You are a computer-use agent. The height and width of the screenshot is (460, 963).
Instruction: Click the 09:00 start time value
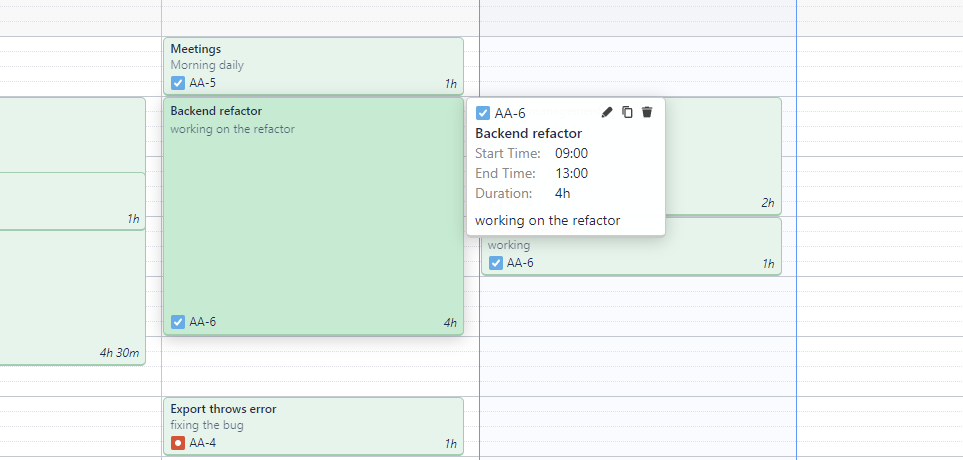coord(571,153)
